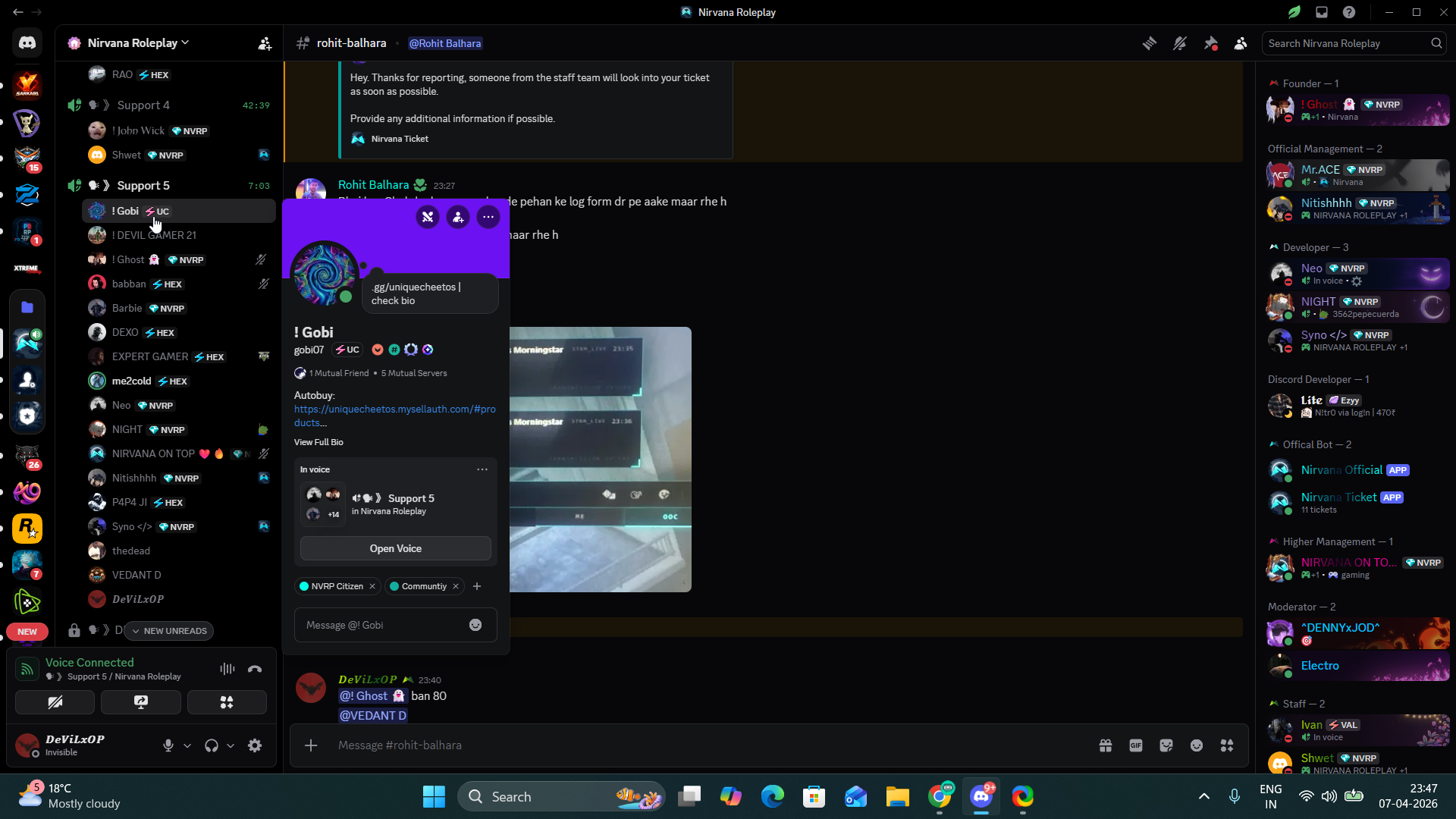Open Rohit Balhara's username in the chat
Screen dimensions: 1456x819
[x=373, y=185]
